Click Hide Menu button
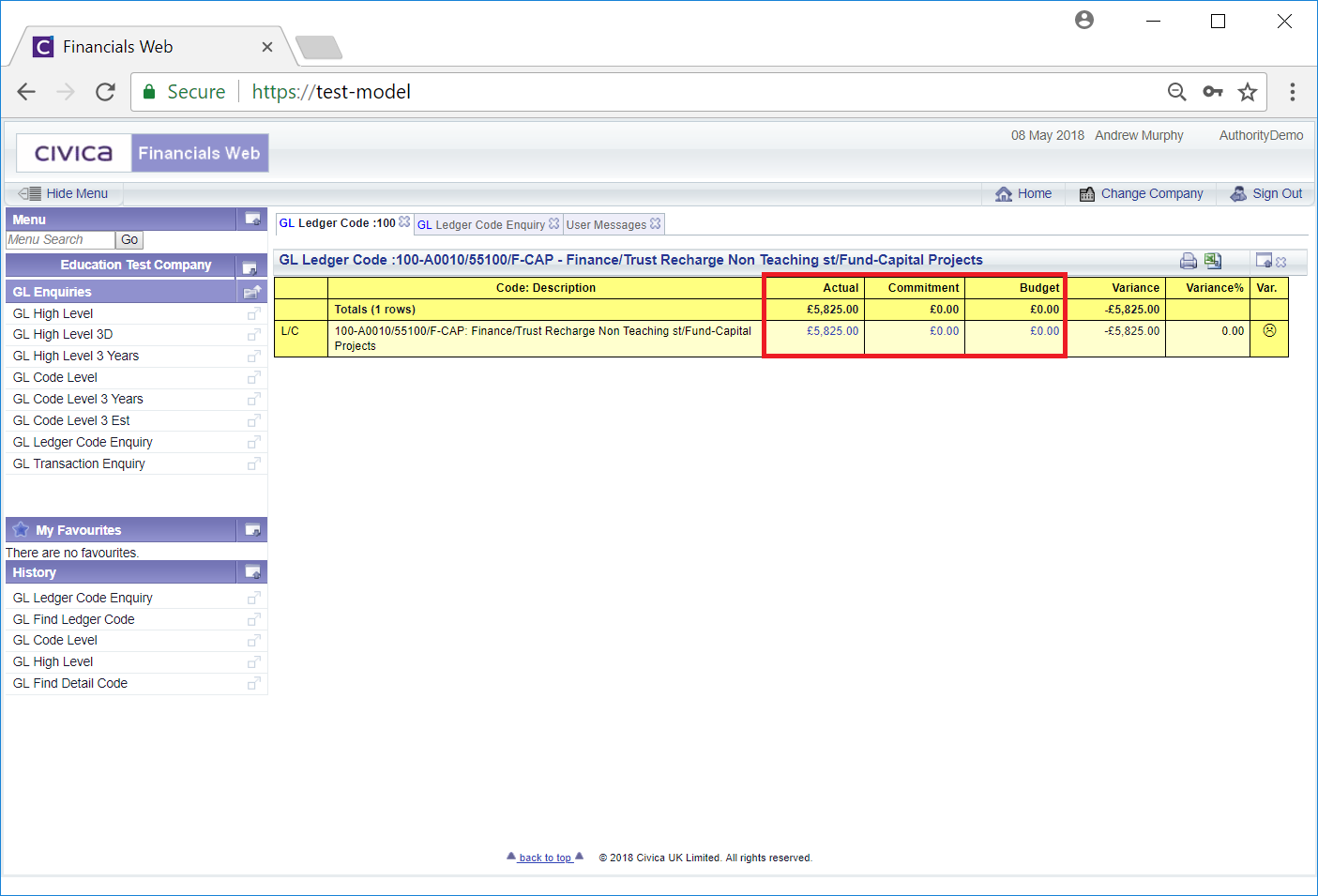This screenshot has height=896, width=1318. [64, 193]
